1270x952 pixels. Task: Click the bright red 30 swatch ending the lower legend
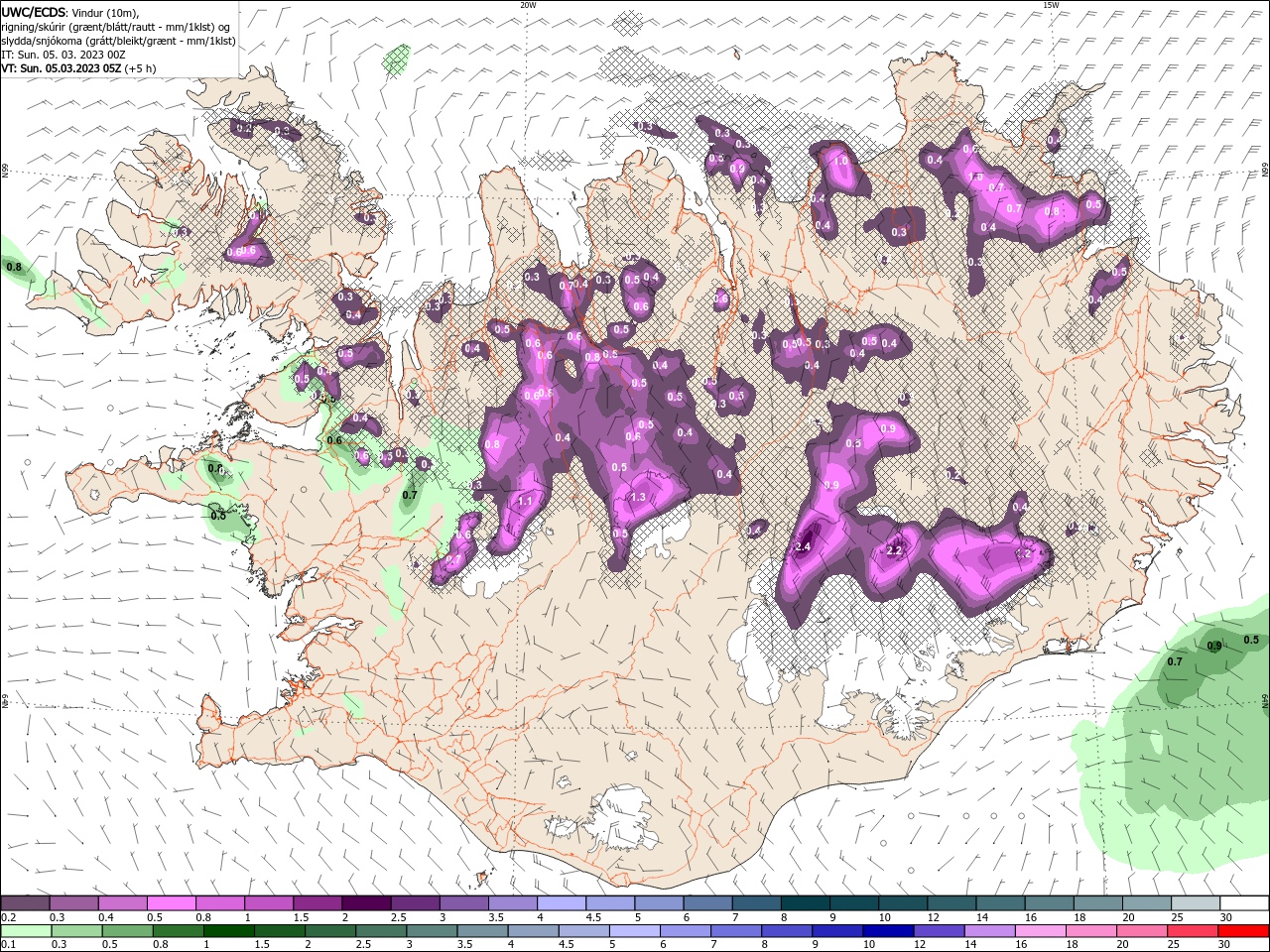(x=1244, y=931)
